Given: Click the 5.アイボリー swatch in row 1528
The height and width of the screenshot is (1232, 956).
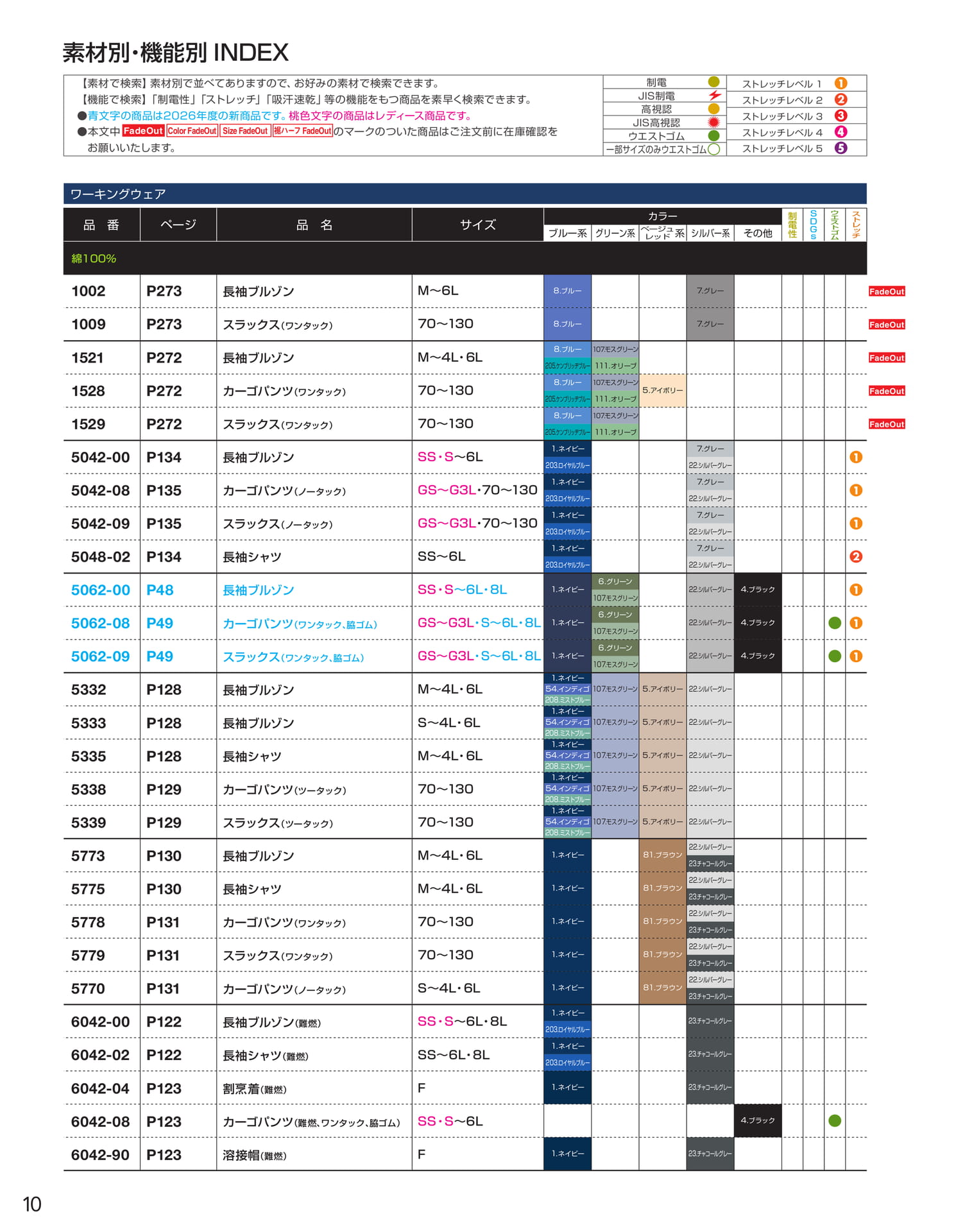Looking at the screenshot, I should coord(663,391).
